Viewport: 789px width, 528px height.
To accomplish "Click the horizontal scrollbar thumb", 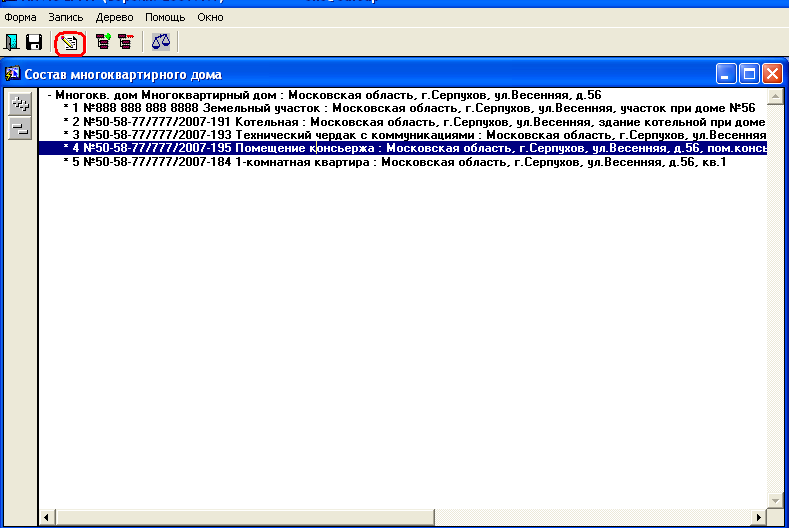I will 245,517.
